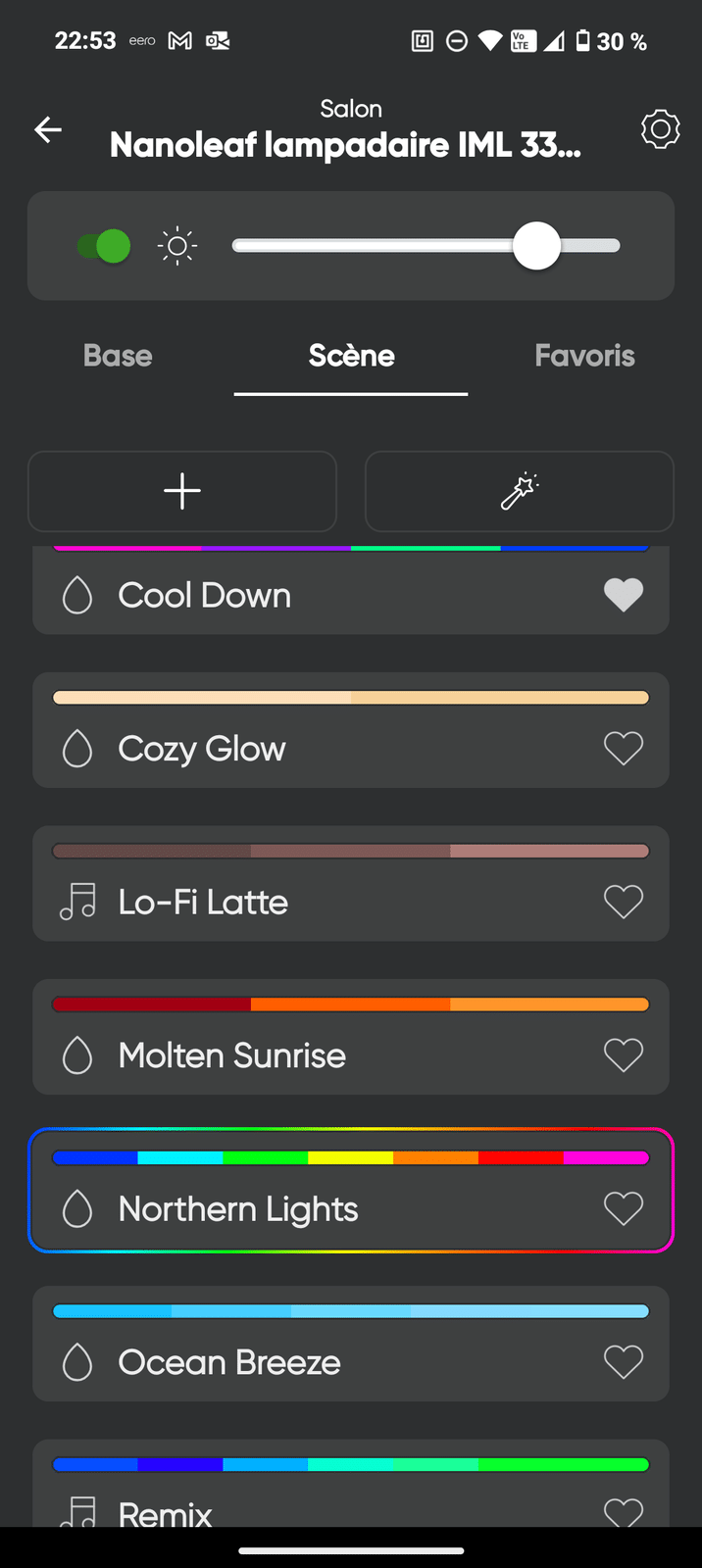702x1568 pixels.
Task: Select the Remix scene
Action: click(166, 1513)
